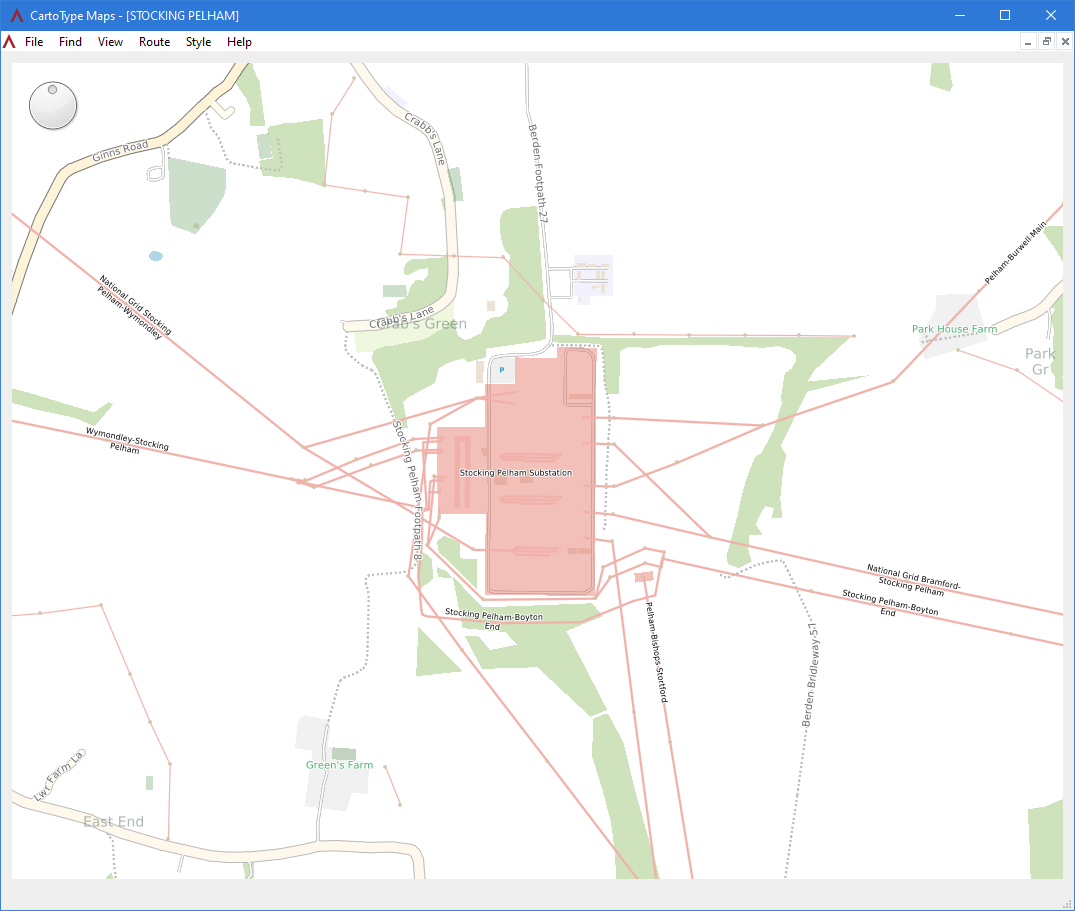Image resolution: width=1075 pixels, height=911 pixels.
Task: Click the red document icon beside File
Action: (9, 42)
